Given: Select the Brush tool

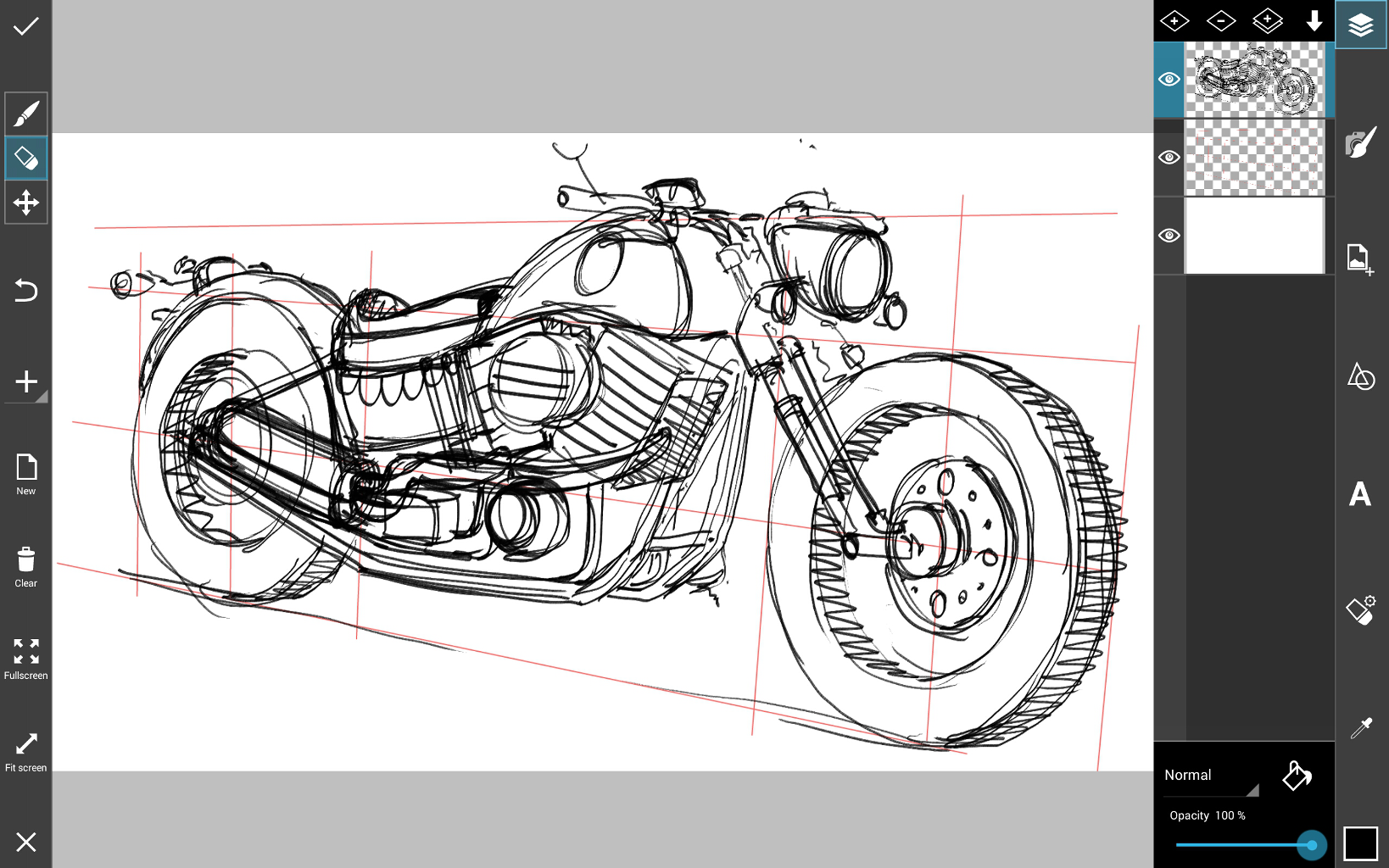Looking at the screenshot, I should pyautogui.click(x=25, y=114).
